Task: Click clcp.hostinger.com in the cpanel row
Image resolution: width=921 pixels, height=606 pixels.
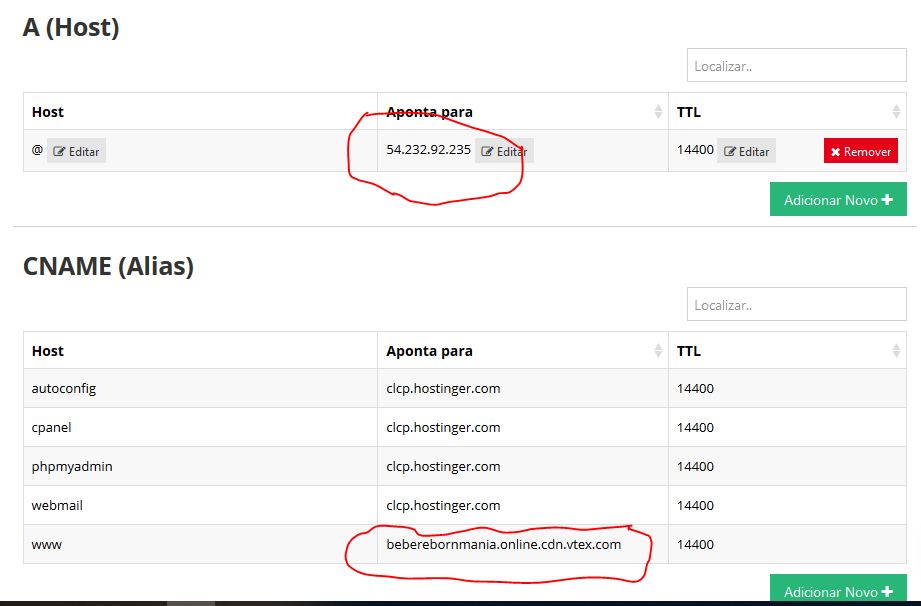Action: click(443, 427)
